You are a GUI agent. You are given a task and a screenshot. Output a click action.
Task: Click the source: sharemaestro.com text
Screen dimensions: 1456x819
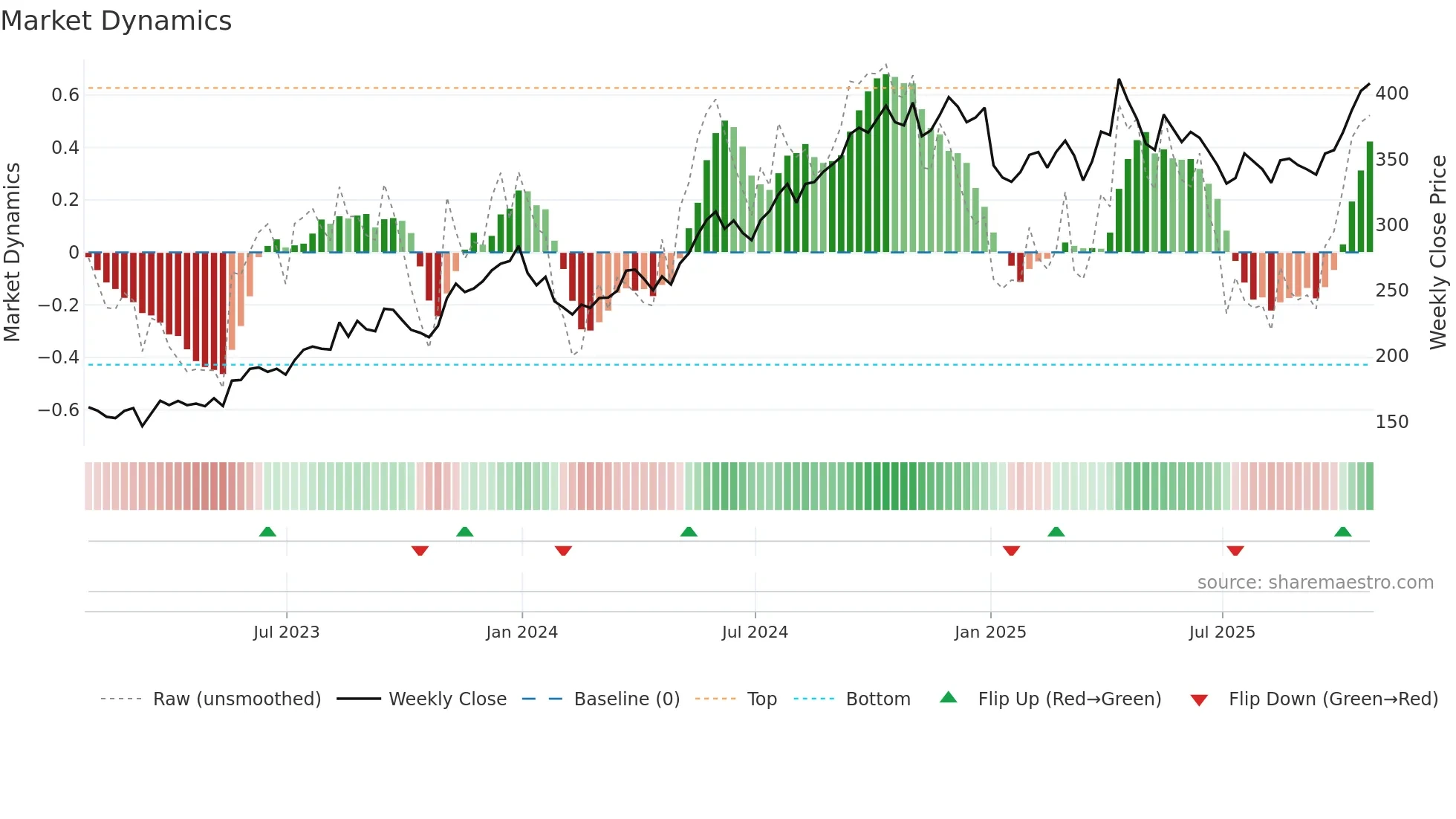[1316, 583]
